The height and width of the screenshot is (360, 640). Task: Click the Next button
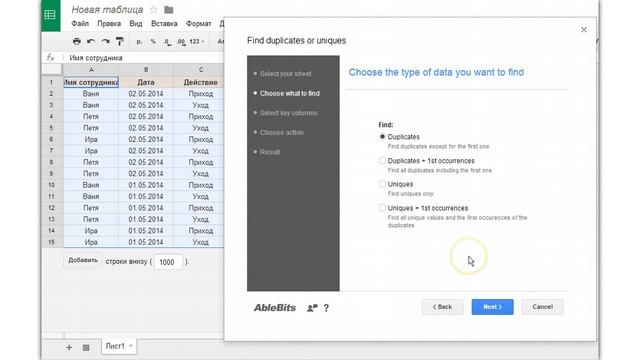click(x=492, y=307)
